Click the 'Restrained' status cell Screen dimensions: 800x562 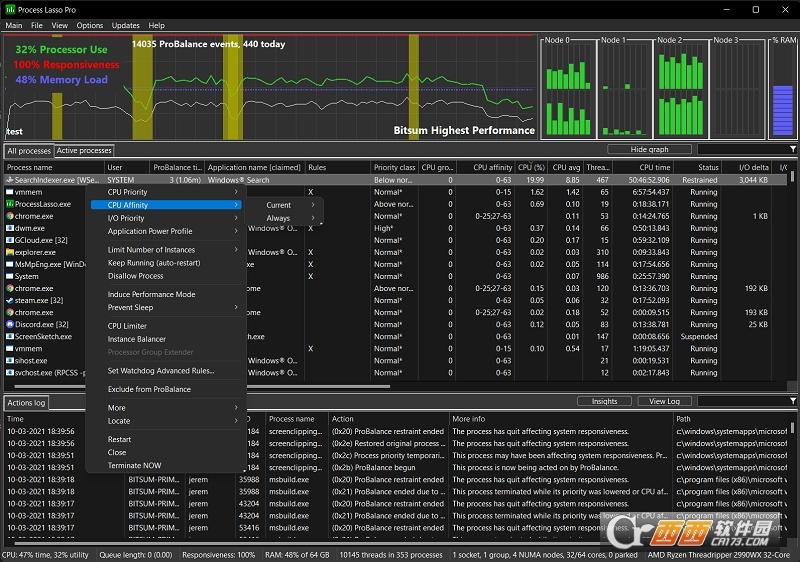[699, 180]
